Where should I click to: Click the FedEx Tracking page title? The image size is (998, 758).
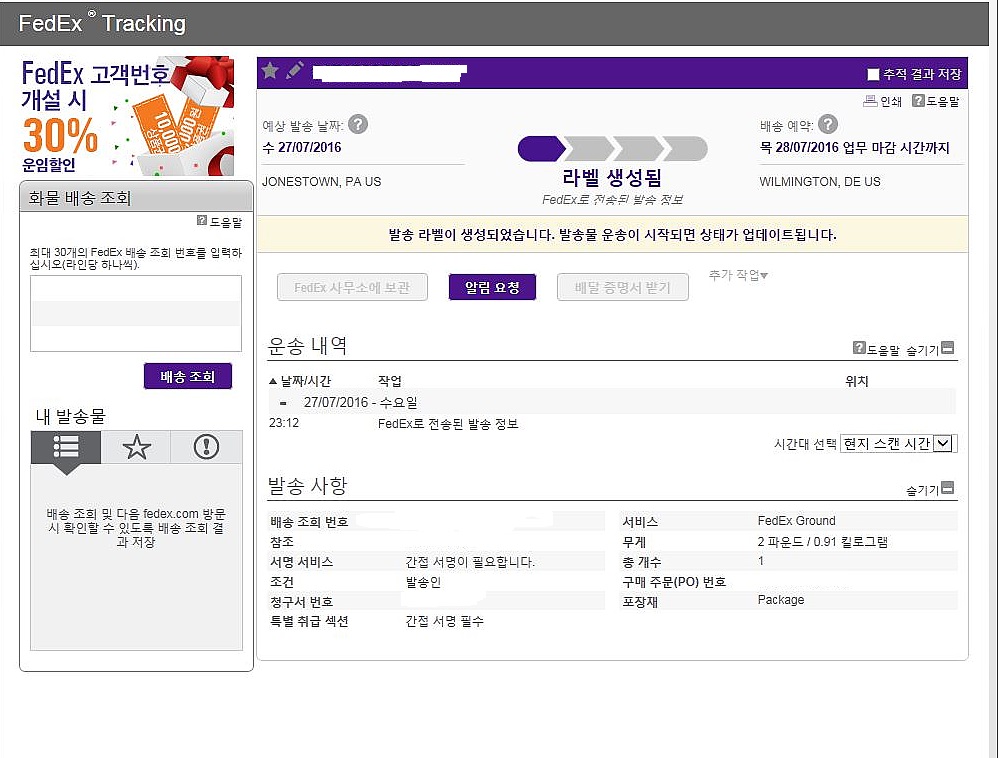(102, 23)
